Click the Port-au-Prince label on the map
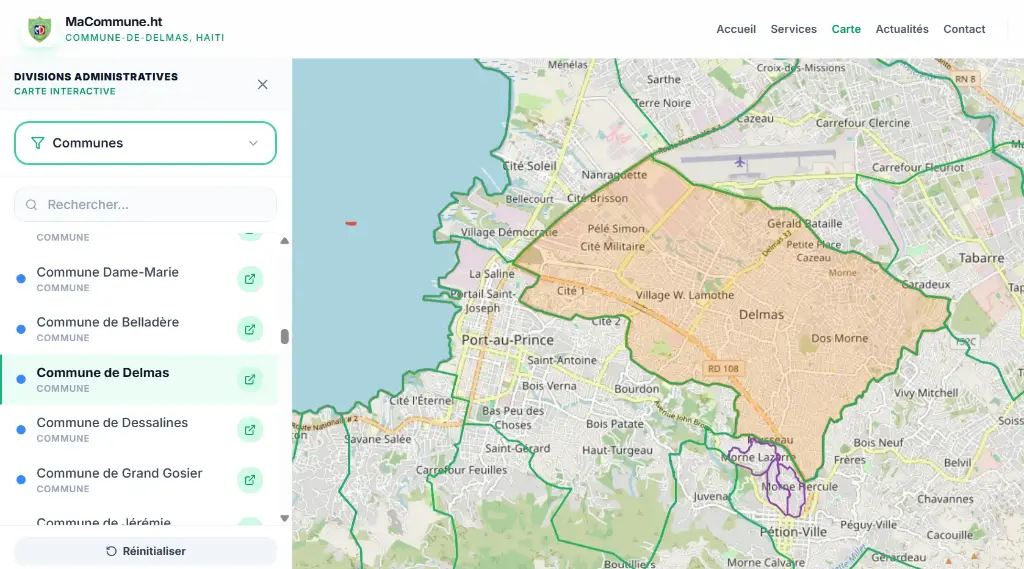Viewport: 1024px width, 569px height. (507, 340)
